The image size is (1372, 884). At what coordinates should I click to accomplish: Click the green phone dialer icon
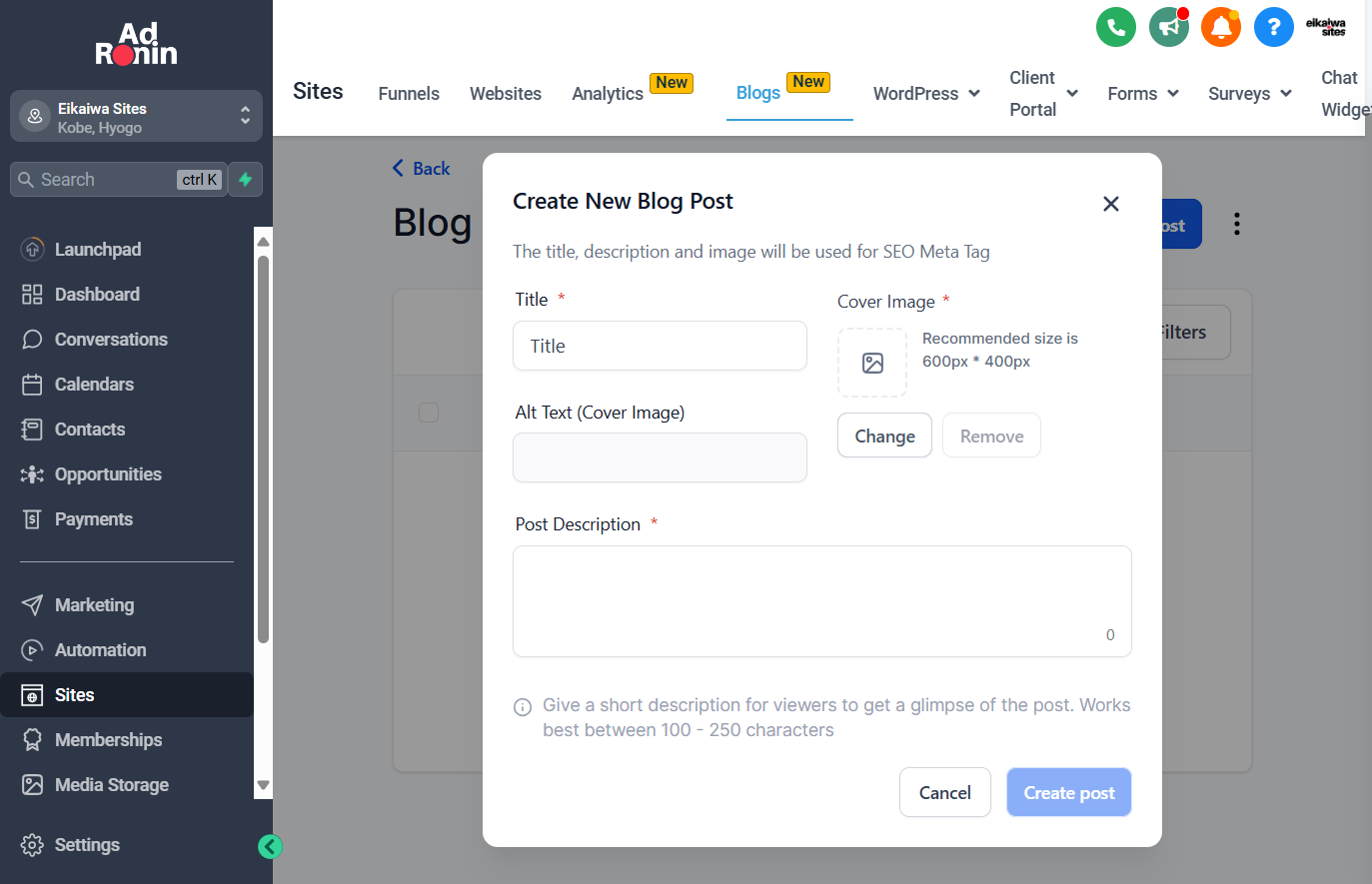click(x=1116, y=27)
